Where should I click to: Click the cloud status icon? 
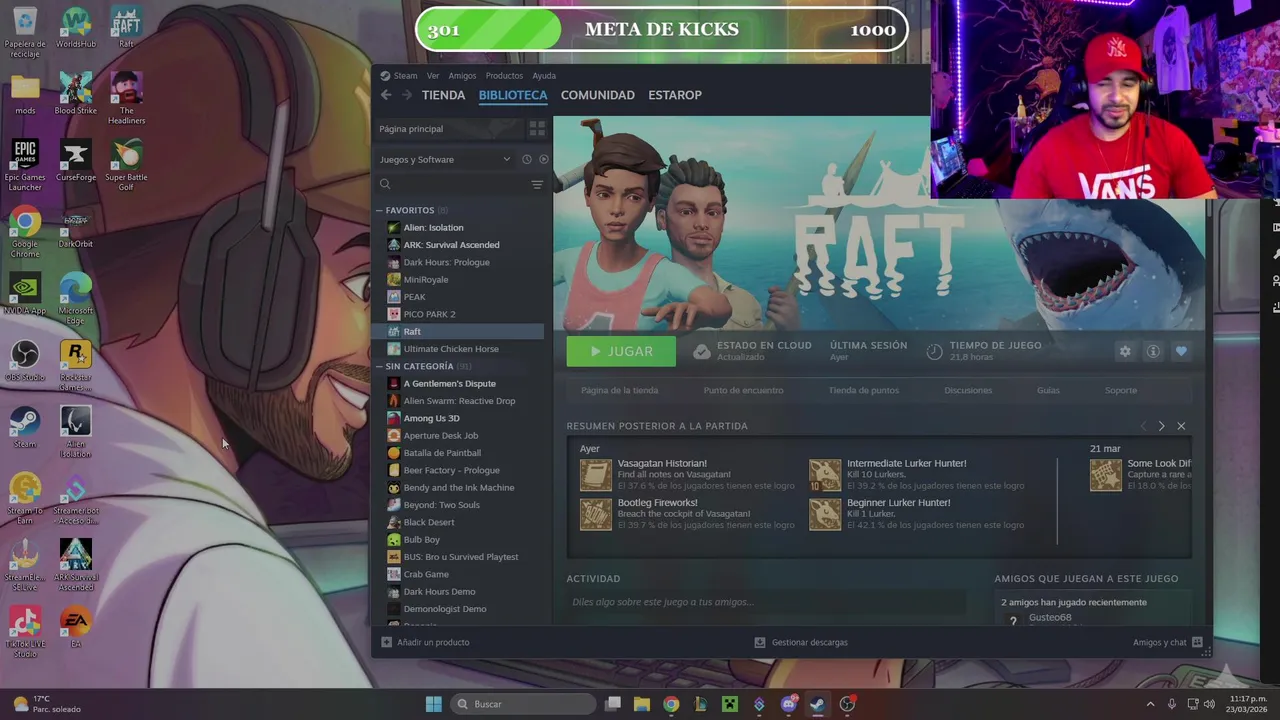702,351
